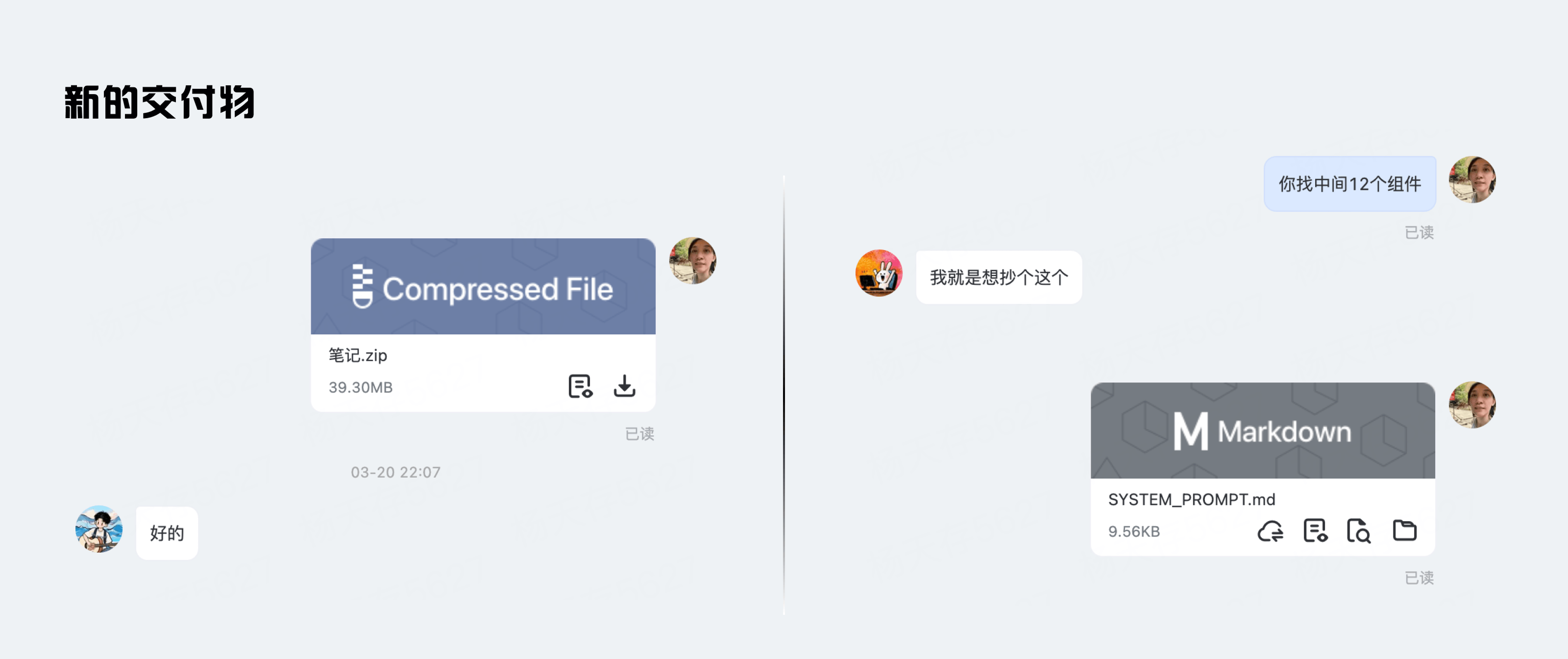Click the document preview eye icon for 笔记.zip

click(x=580, y=386)
